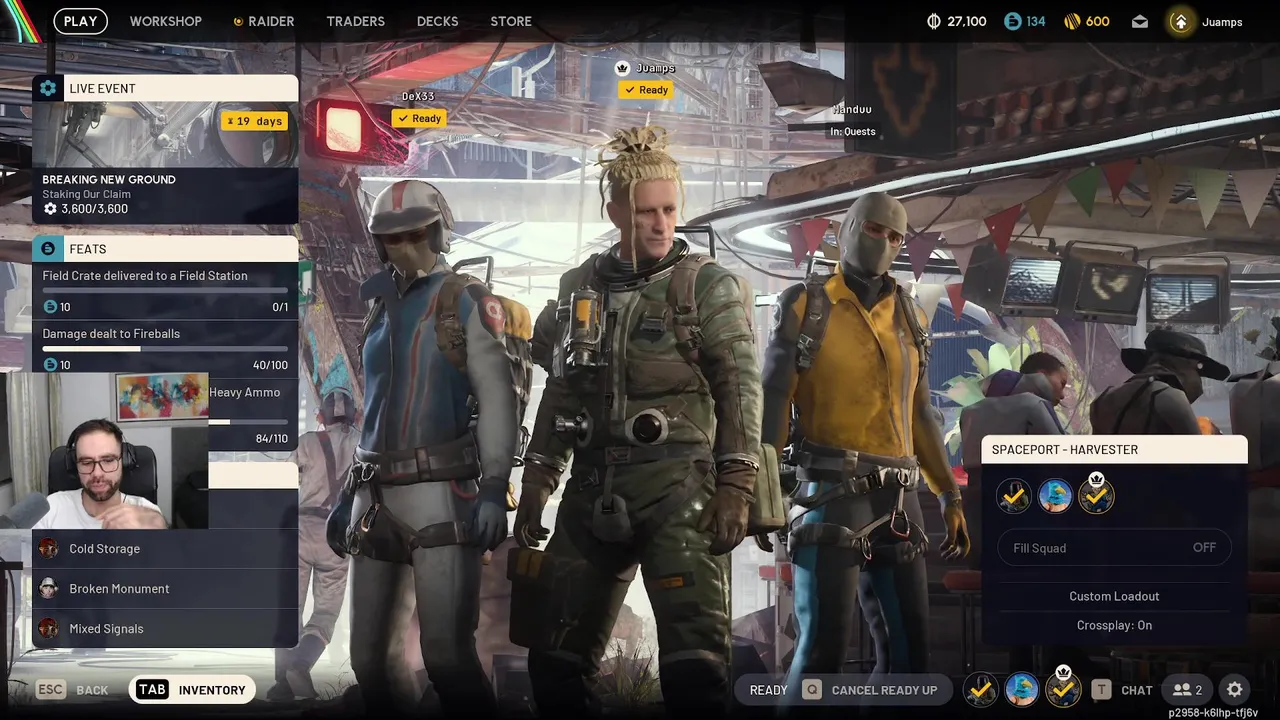
Task: Go to the DECKS tab
Action: pos(437,21)
